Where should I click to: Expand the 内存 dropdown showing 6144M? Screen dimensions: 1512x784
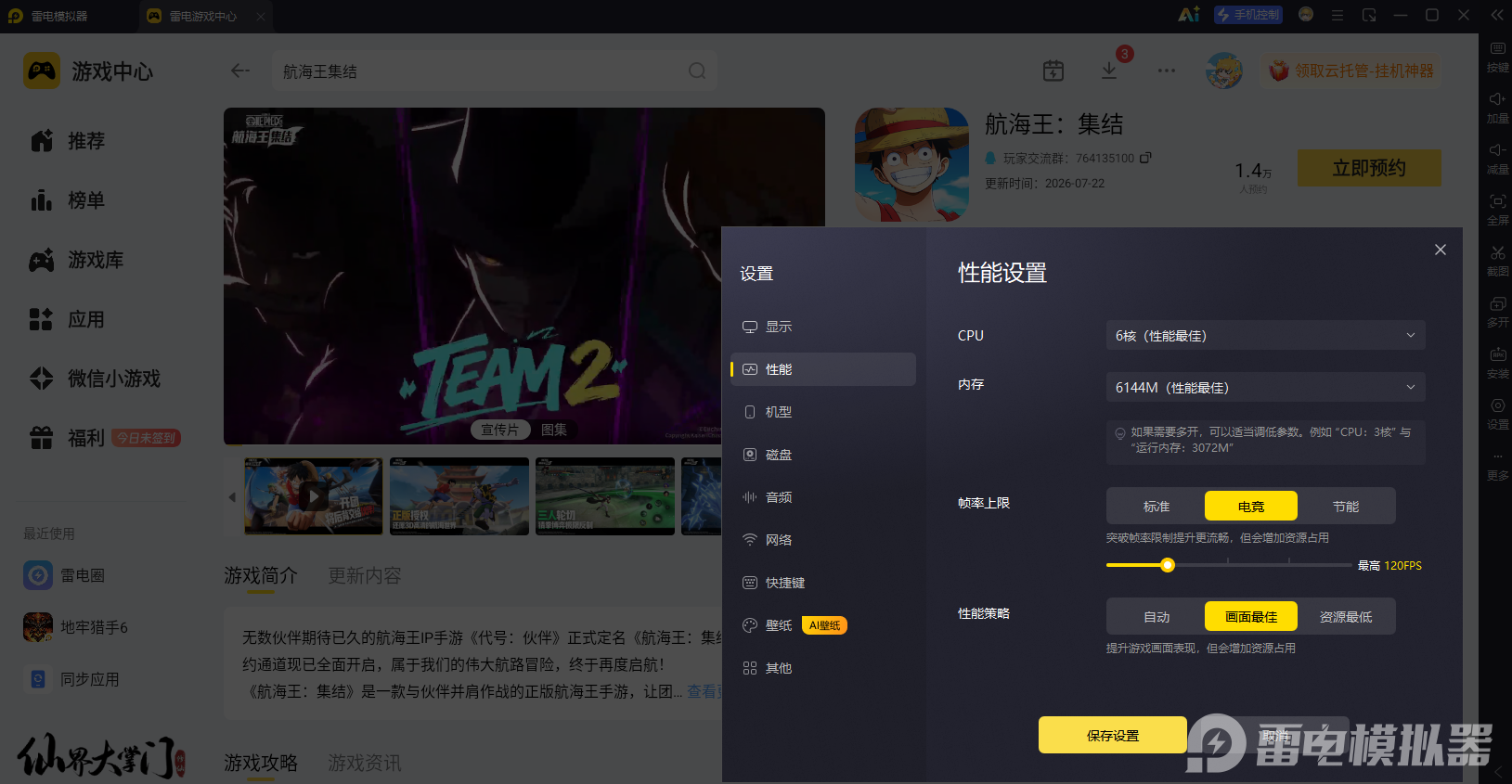tap(1266, 388)
